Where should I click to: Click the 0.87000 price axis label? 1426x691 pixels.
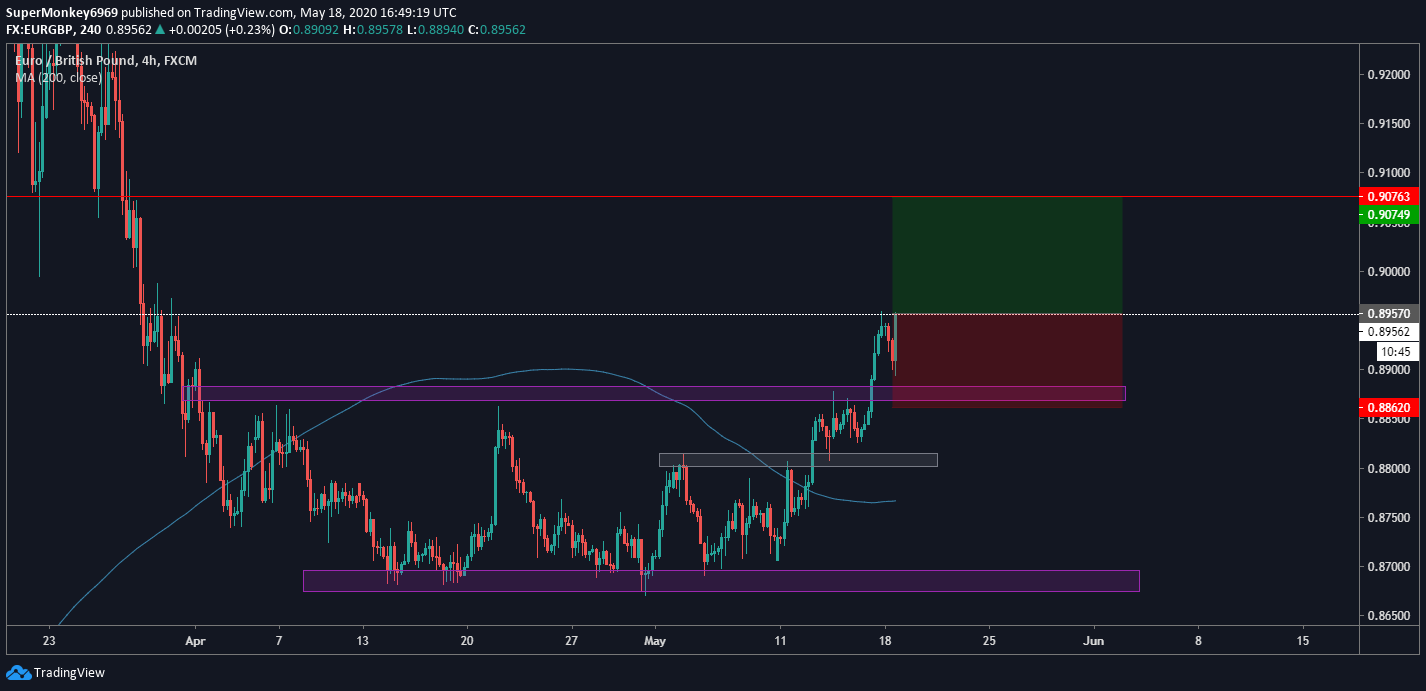[x=1387, y=567]
